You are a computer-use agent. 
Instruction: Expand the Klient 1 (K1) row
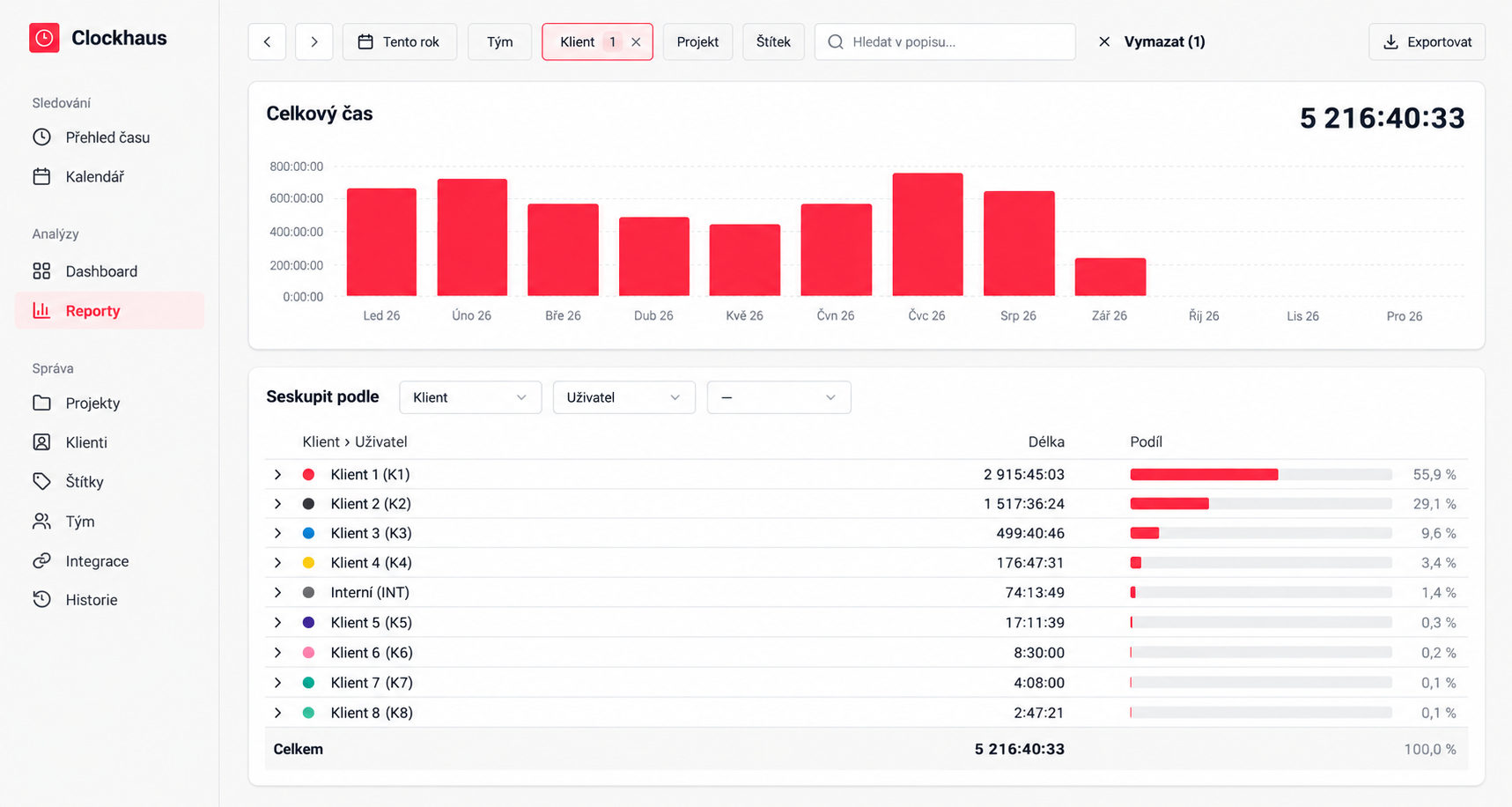(278, 474)
